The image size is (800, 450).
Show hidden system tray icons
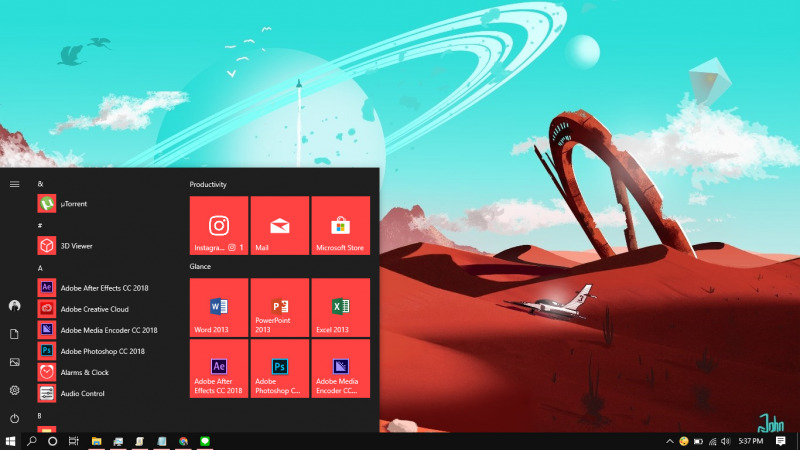click(670, 441)
